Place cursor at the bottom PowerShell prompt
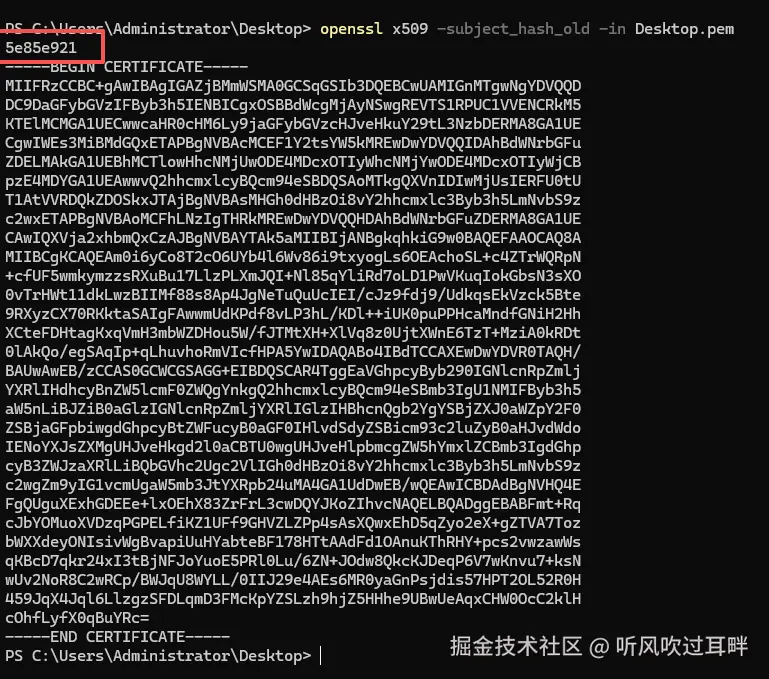769x679 pixels. 321,656
